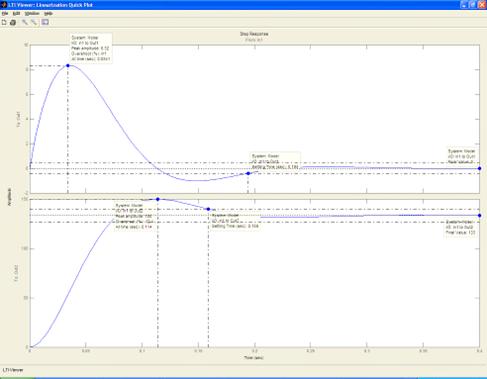Open the Edit menu
Viewport: 487px width, 379px height.
[16, 14]
